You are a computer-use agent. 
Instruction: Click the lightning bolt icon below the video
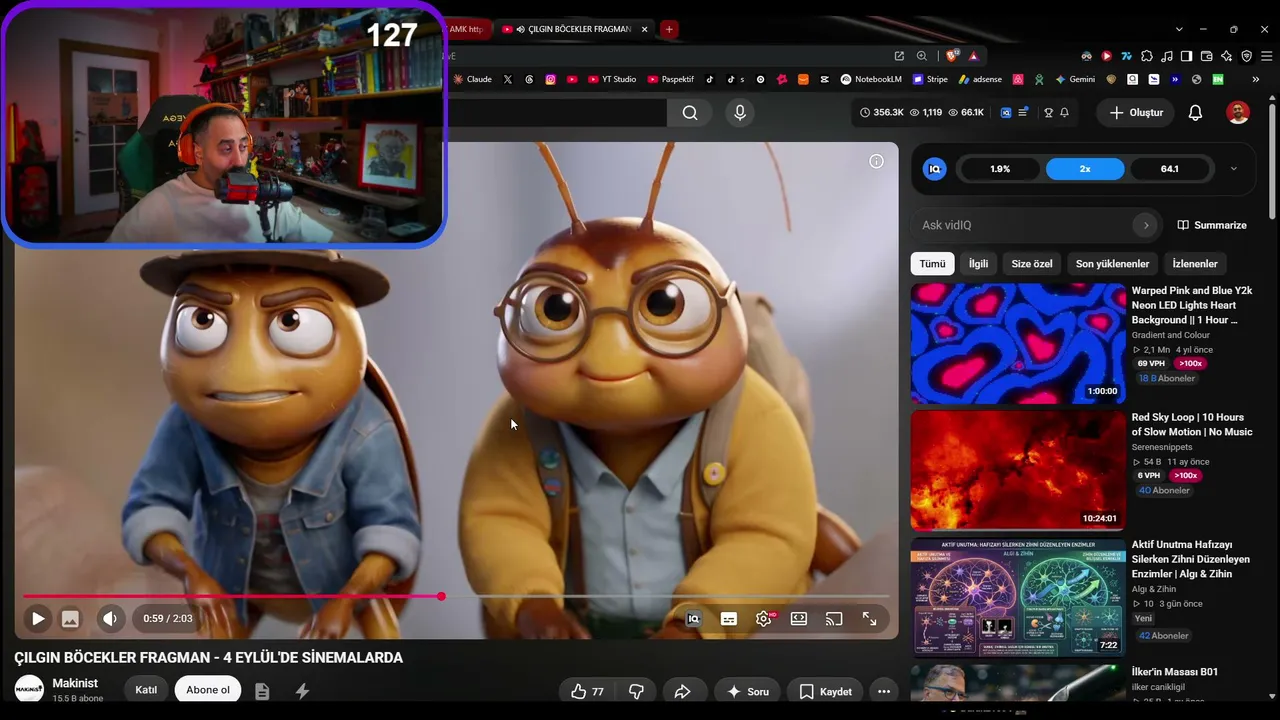(302, 691)
